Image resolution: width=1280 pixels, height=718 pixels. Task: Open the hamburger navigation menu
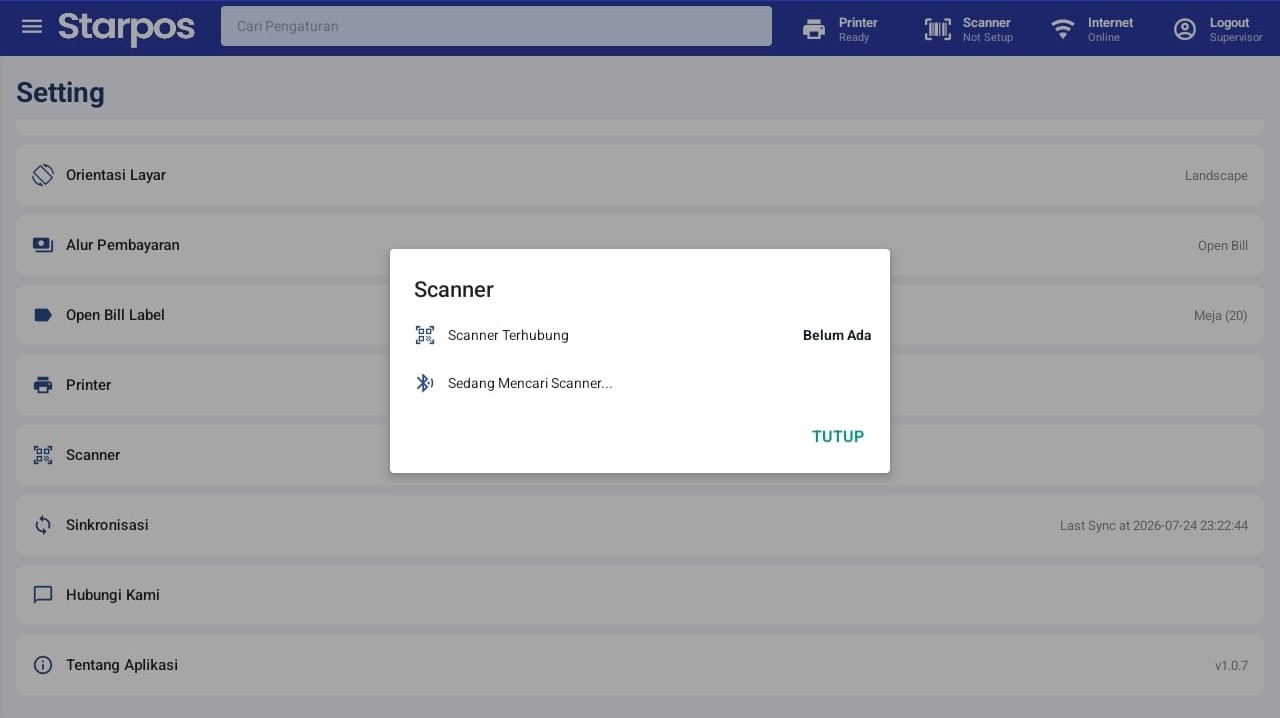click(32, 27)
